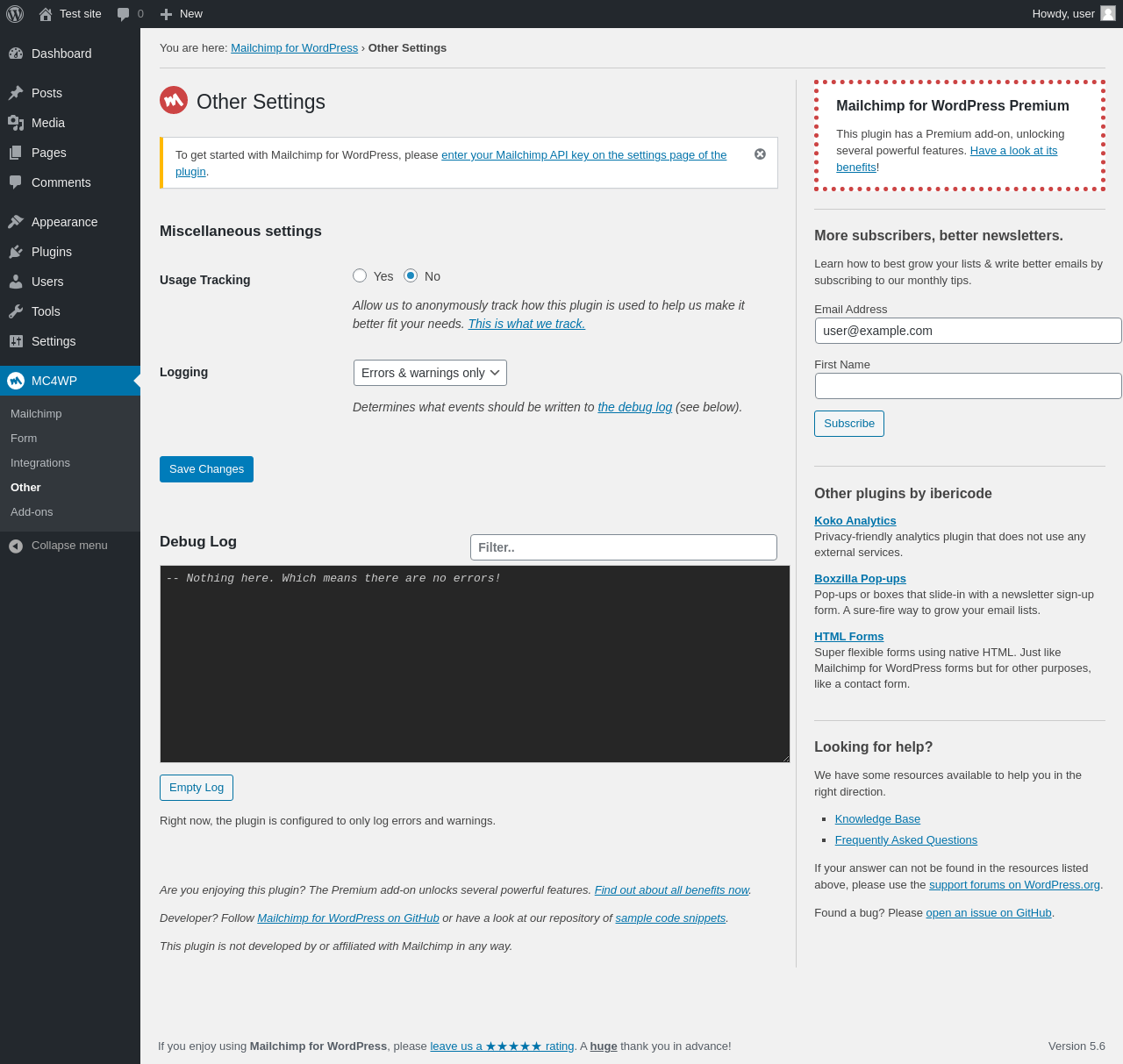Viewport: 1123px width, 1064px height.
Task: Click the user avatar in the admin bar
Action: [x=1108, y=13]
